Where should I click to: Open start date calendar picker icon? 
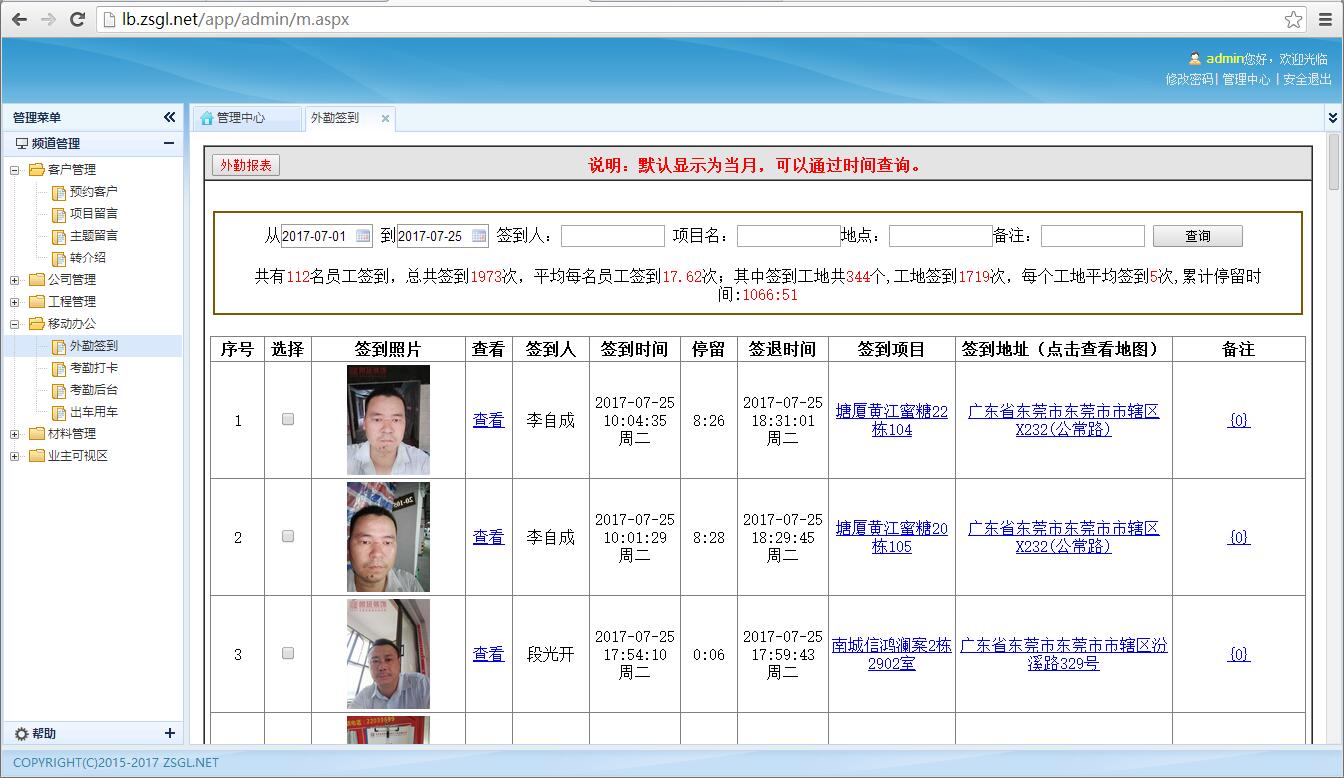(x=363, y=236)
